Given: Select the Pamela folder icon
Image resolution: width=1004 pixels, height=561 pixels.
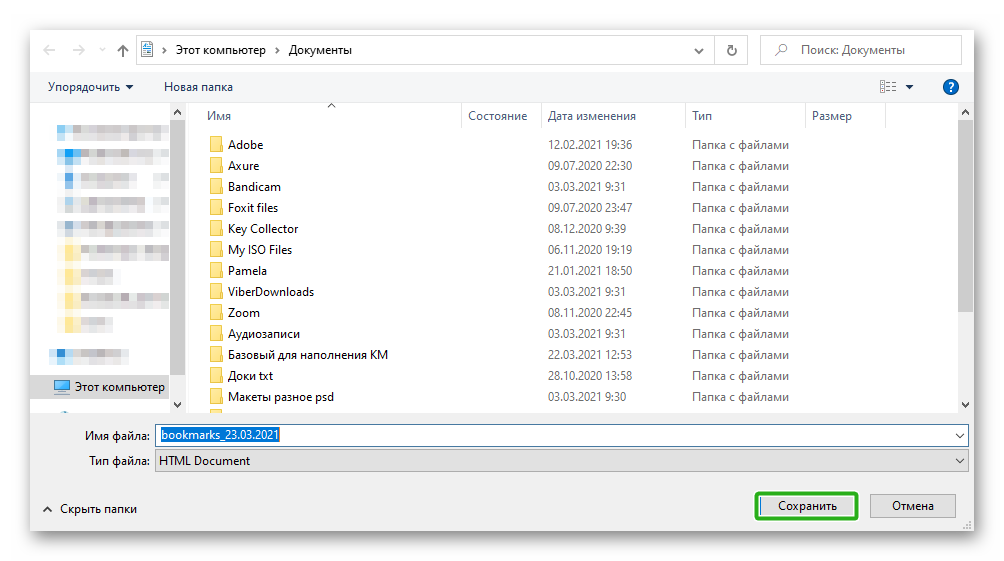Looking at the screenshot, I should (216, 270).
